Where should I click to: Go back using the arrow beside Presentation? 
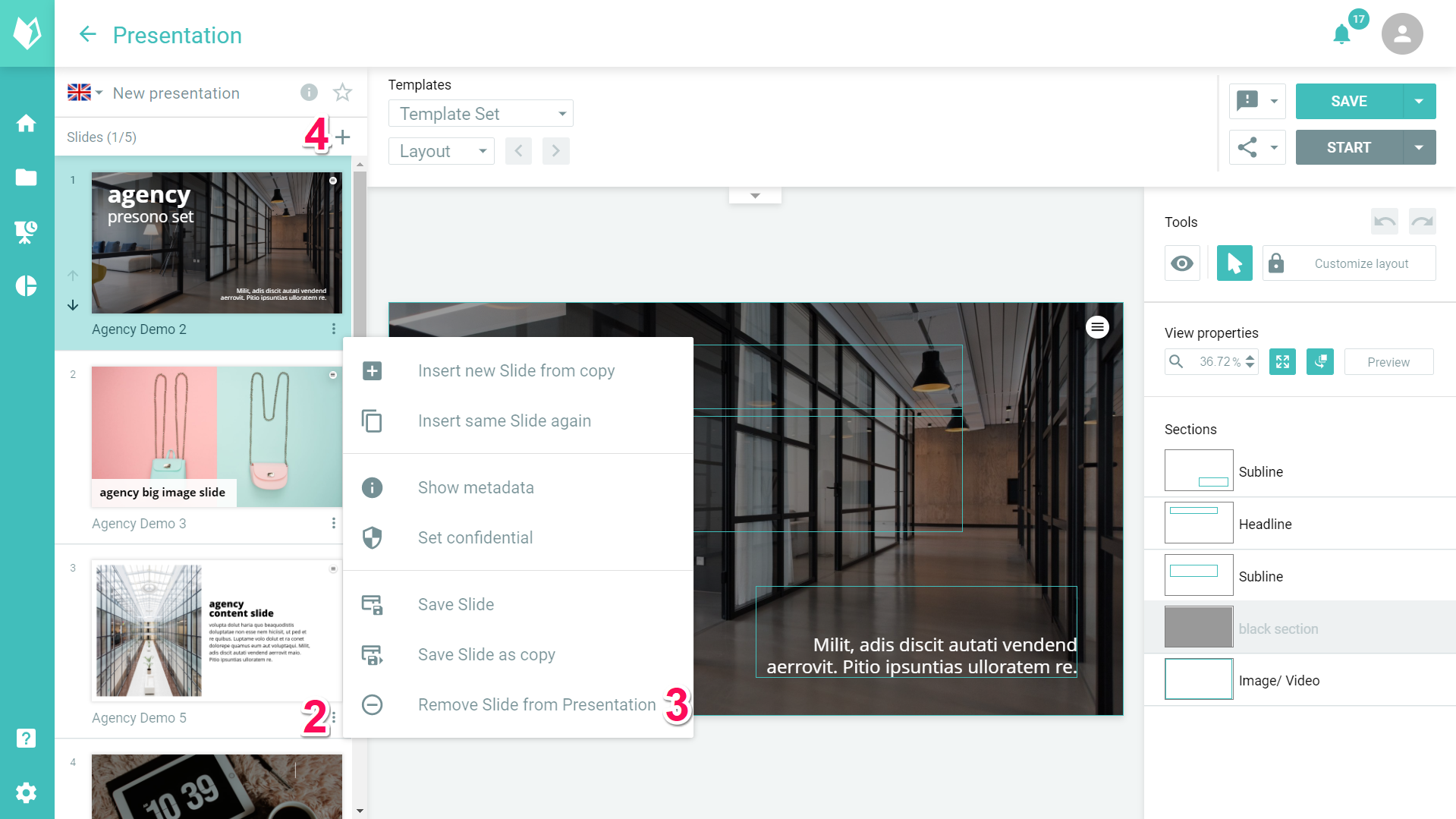click(88, 35)
